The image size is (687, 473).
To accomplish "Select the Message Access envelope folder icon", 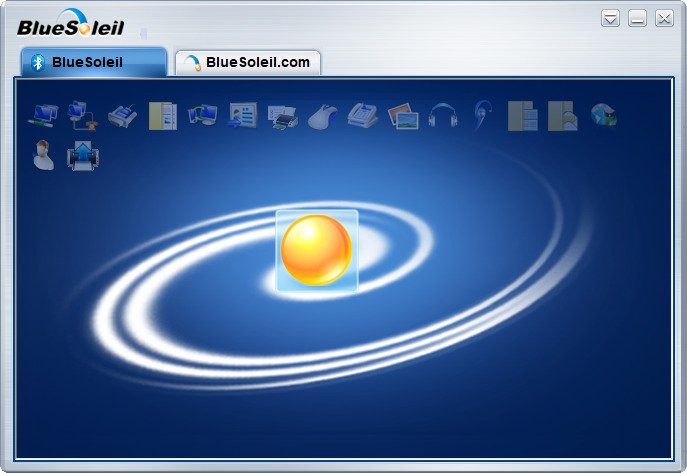I will coord(563,116).
